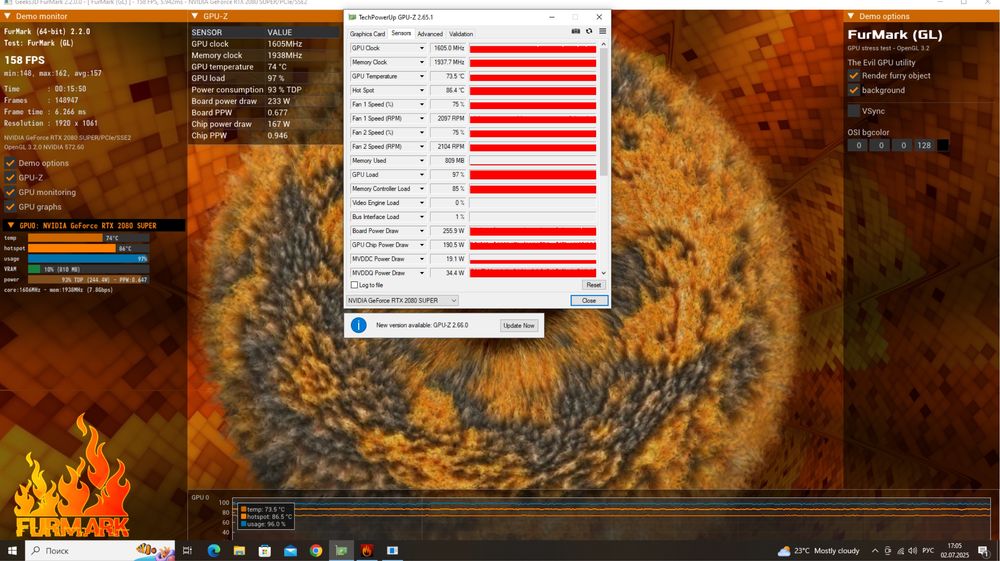The width and height of the screenshot is (1000, 561).
Task: Click Update Now button
Action: 518,325
